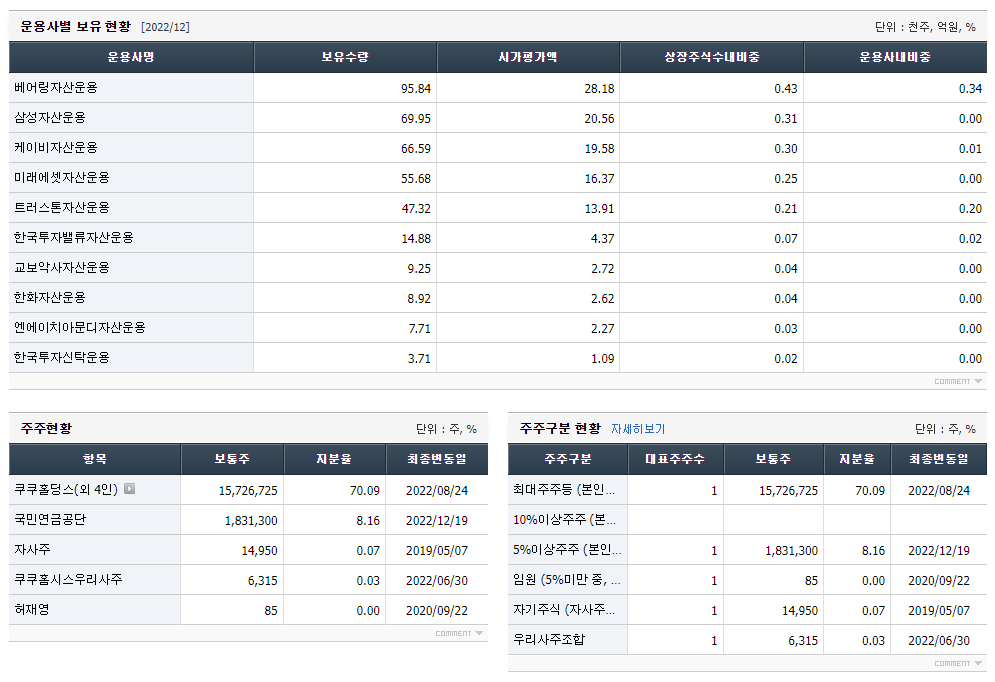Viewport: 995px width, 682px height.
Task: Click the 7.71 holding quantity value
Action: point(419,329)
